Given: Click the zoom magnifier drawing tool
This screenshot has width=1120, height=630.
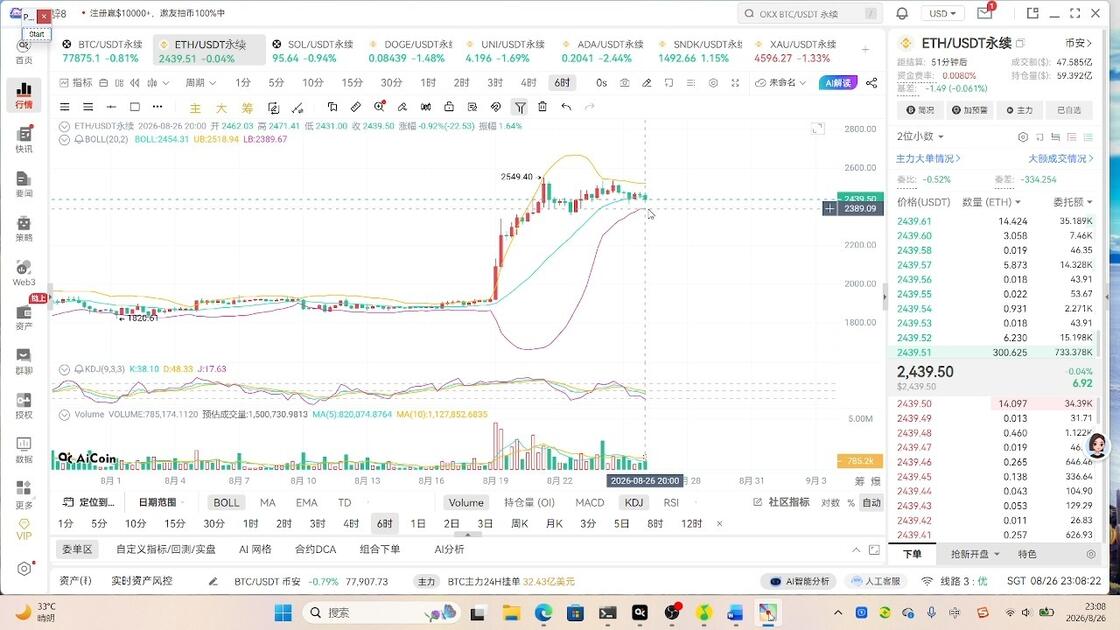Looking at the screenshot, I should 379,106.
